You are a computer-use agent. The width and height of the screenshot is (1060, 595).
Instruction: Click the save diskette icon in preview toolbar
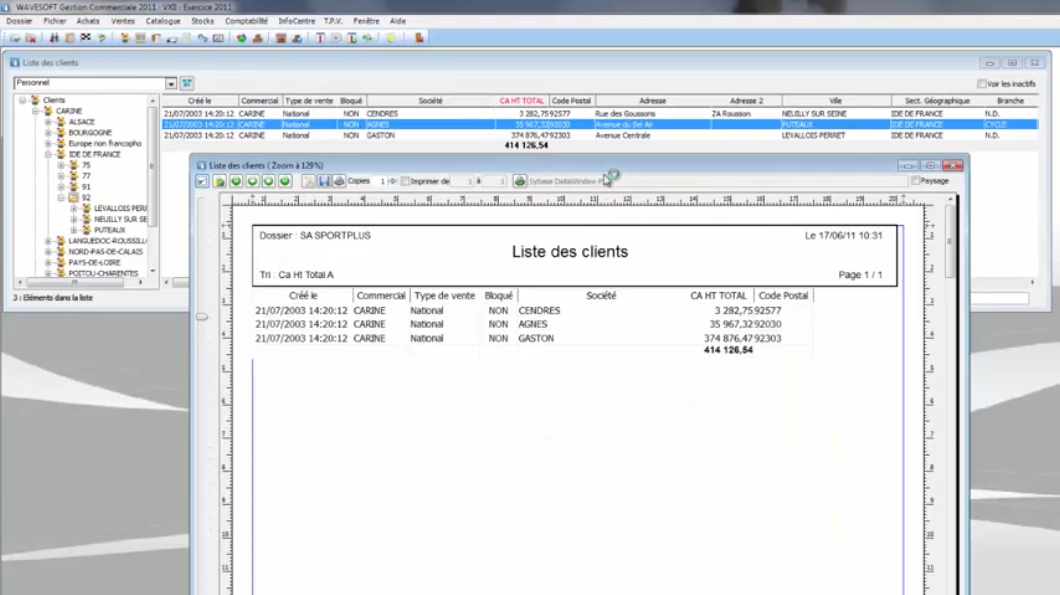pos(324,181)
